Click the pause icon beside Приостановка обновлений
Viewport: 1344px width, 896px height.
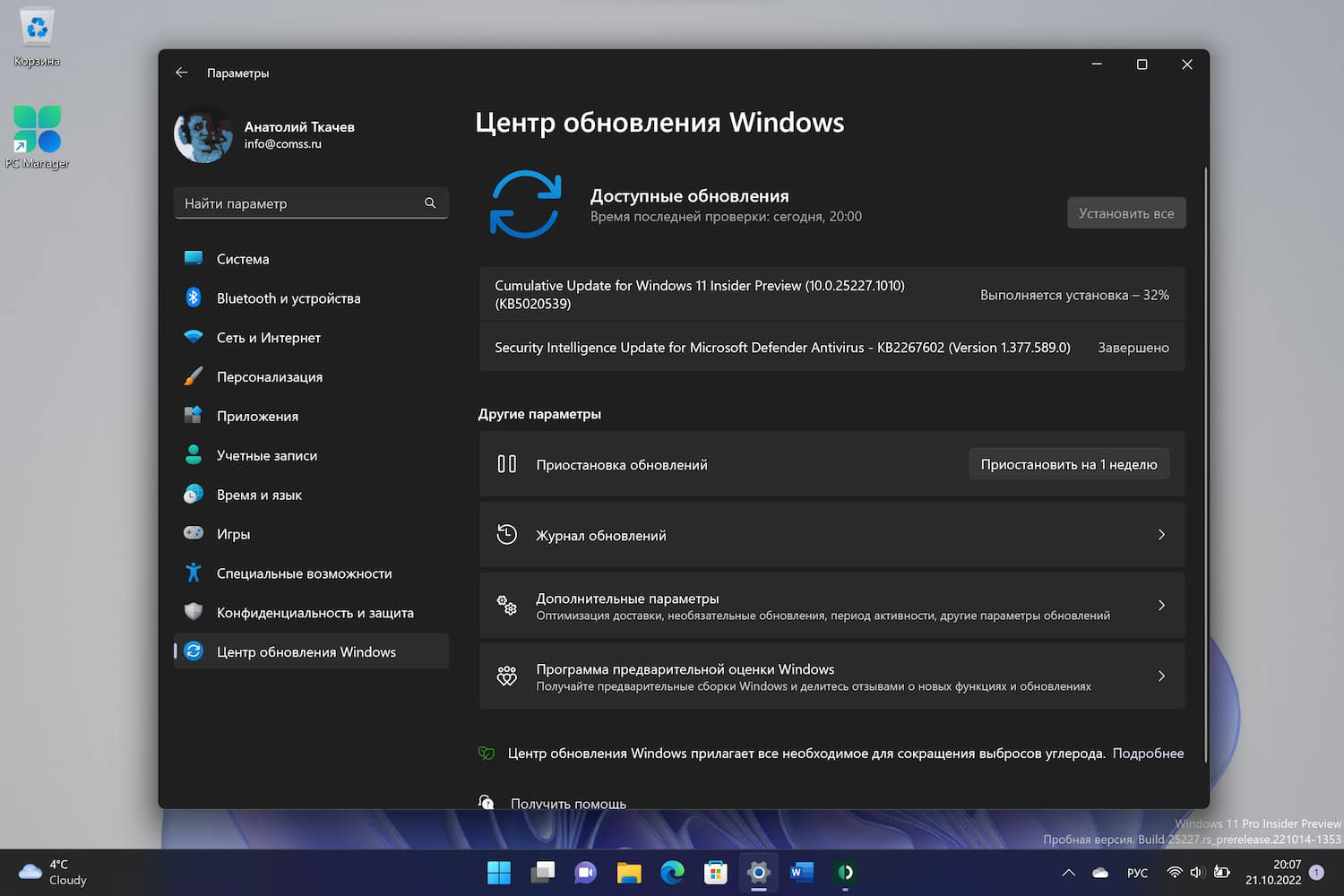click(507, 464)
